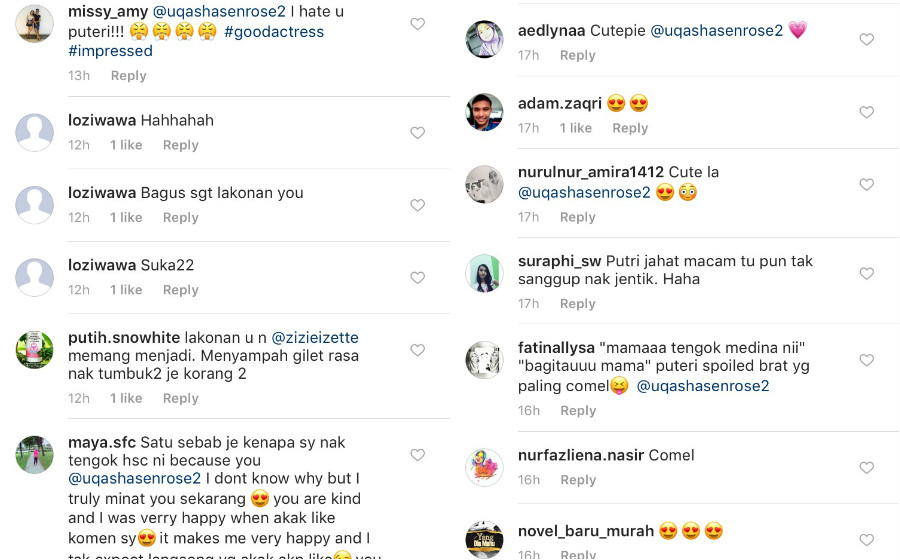Open the #goodactress hashtag
The image size is (900, 560).
coord(274,32)
